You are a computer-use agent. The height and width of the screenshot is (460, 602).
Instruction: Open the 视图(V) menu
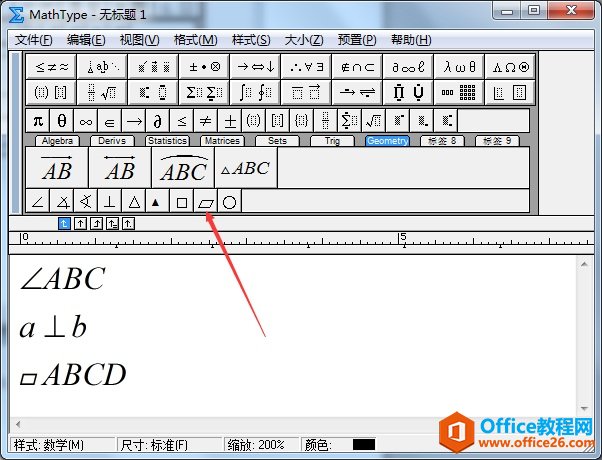[x=139, y=40]
